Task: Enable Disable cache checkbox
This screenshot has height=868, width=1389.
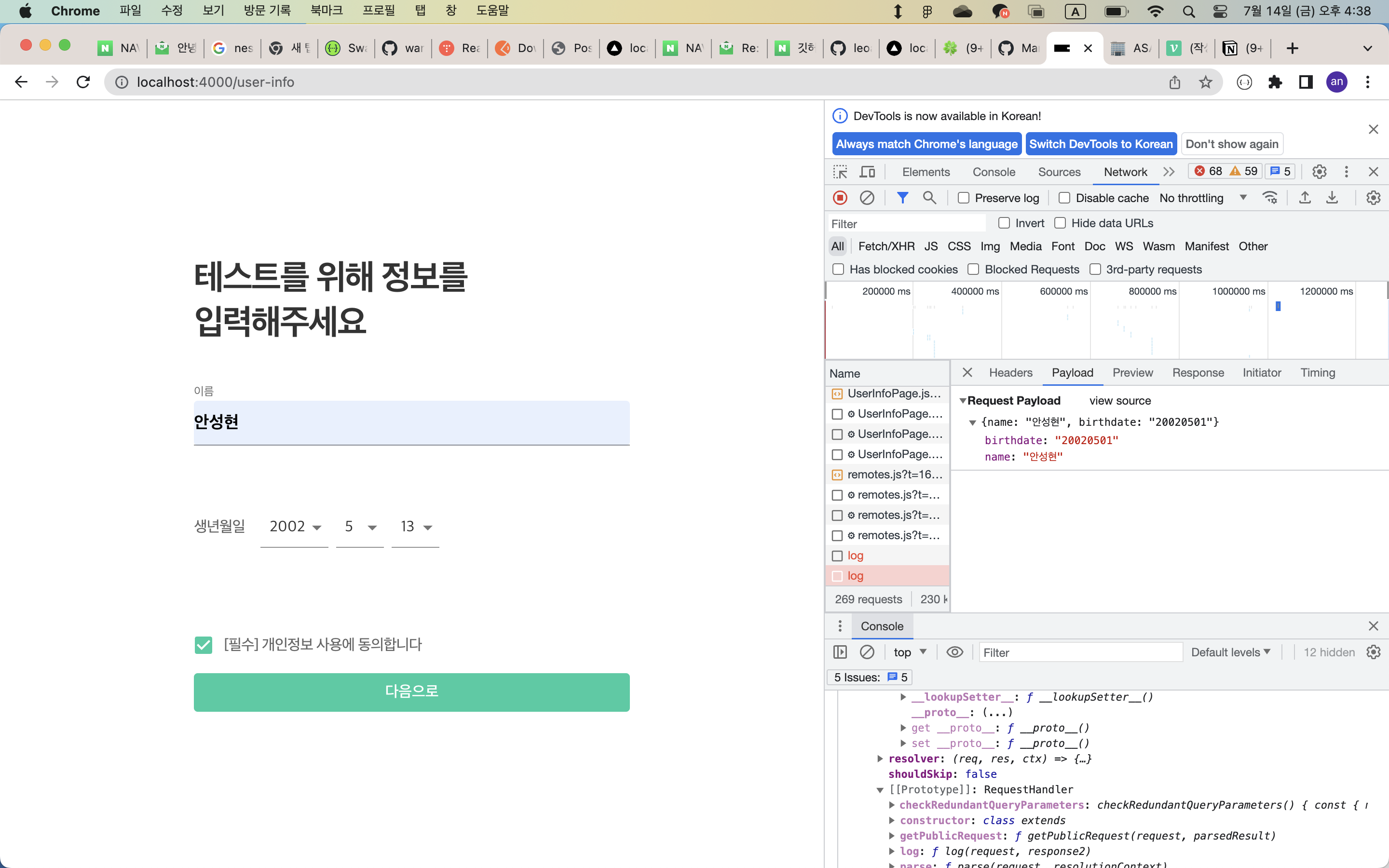Action: point(1064,198)
